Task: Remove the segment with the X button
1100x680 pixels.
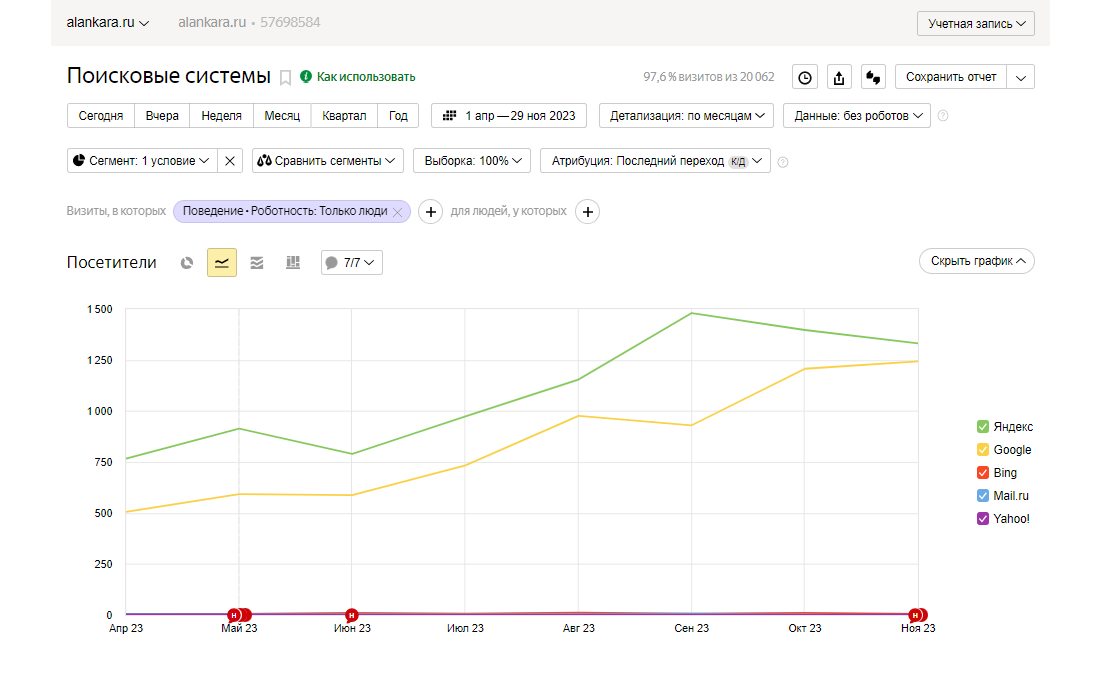Action: coord(229,161)
